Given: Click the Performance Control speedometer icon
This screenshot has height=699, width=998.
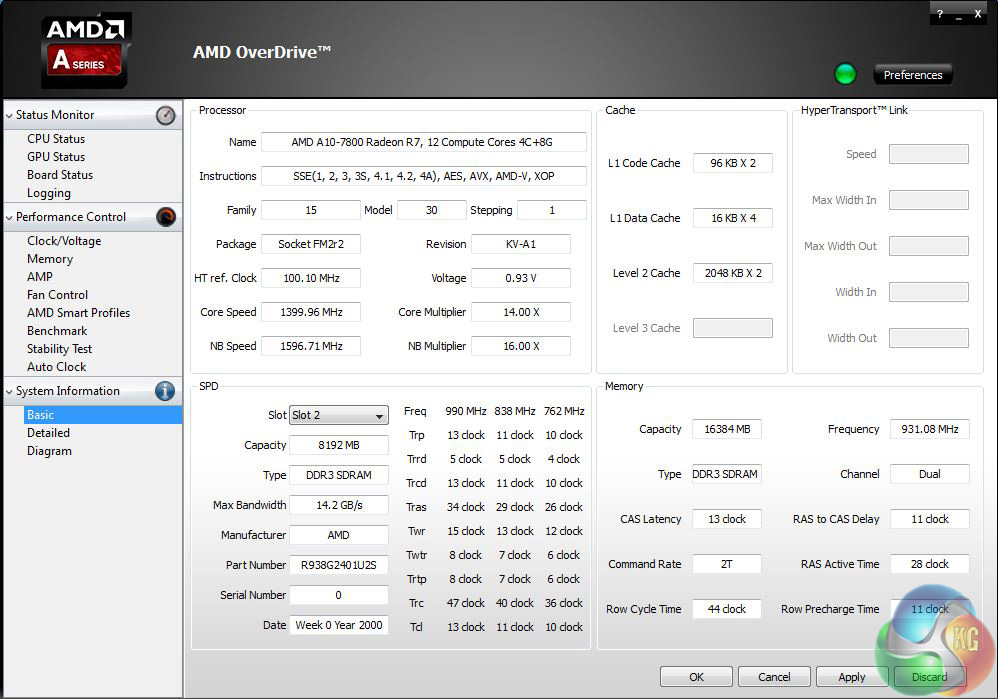Looking at the screenshot, I should click(x=166, y=217).
